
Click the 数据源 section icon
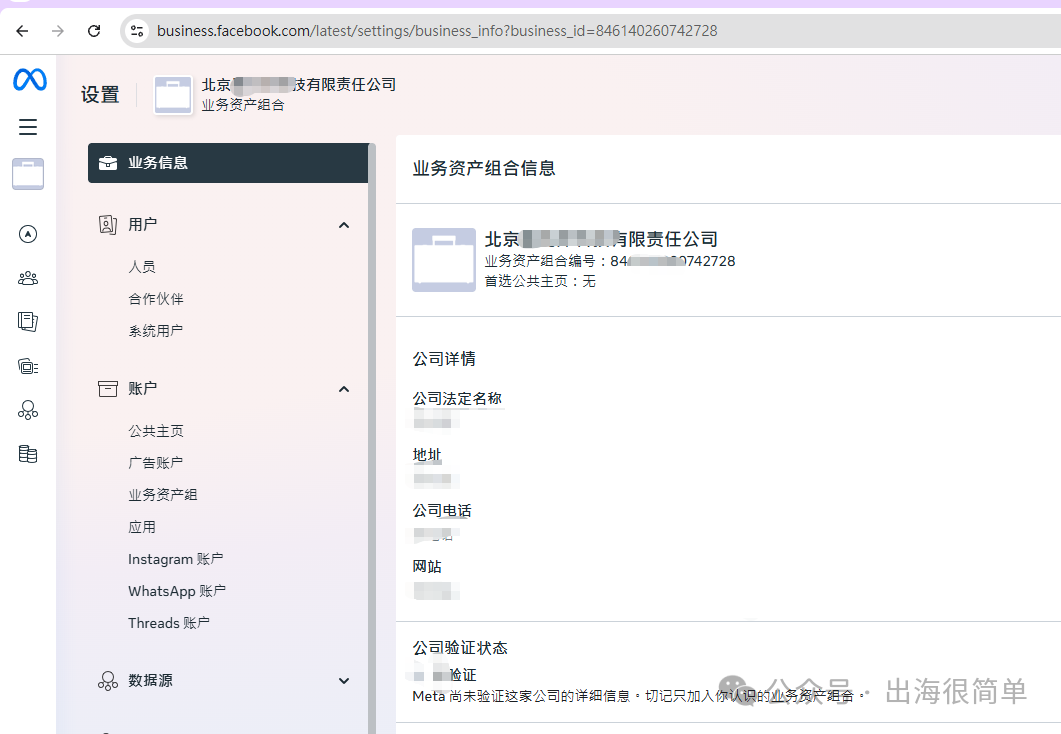pos(108,681)
